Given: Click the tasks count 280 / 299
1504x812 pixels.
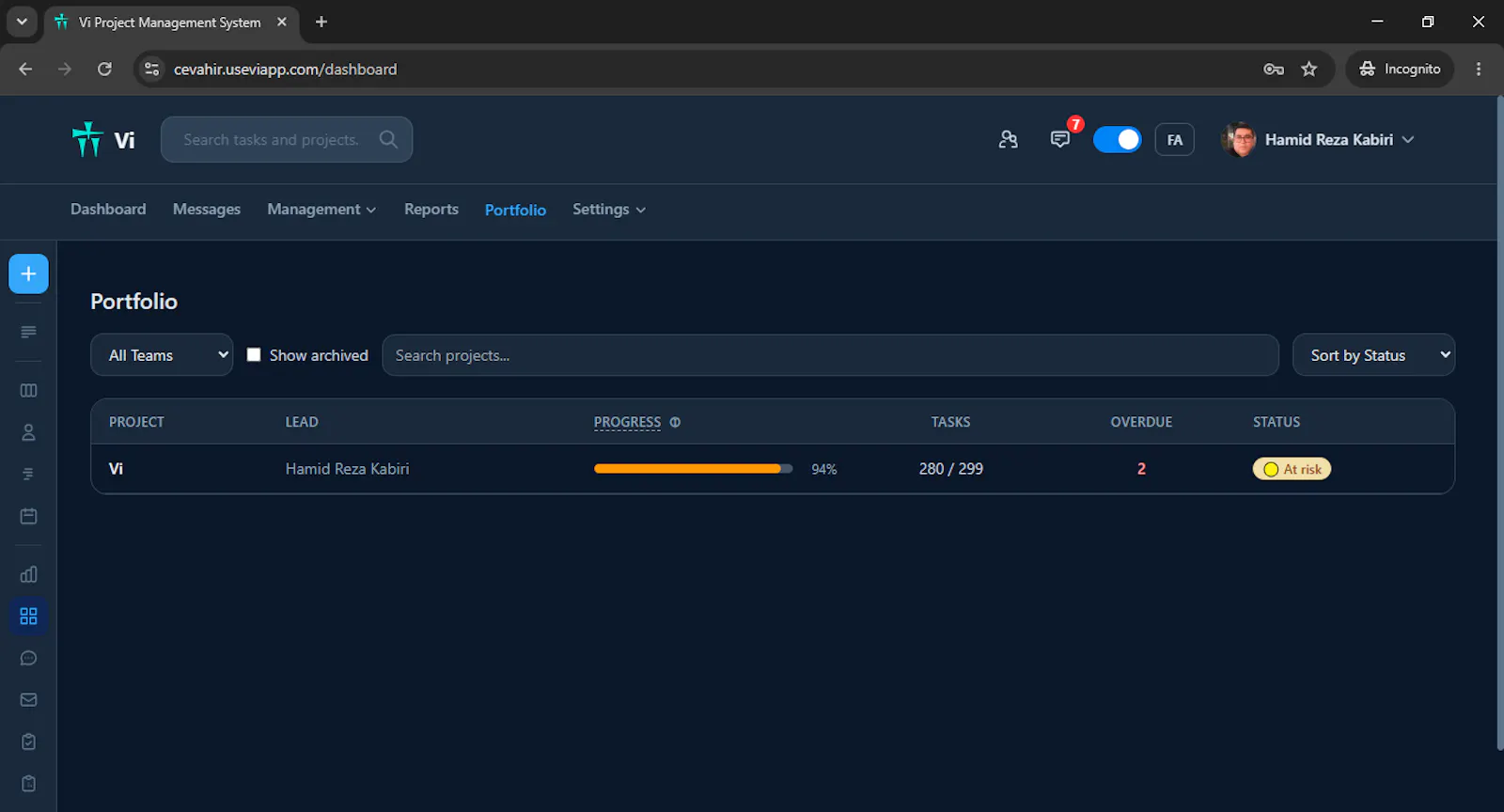Looking at the screenshot, I should (x=950, y=468).
